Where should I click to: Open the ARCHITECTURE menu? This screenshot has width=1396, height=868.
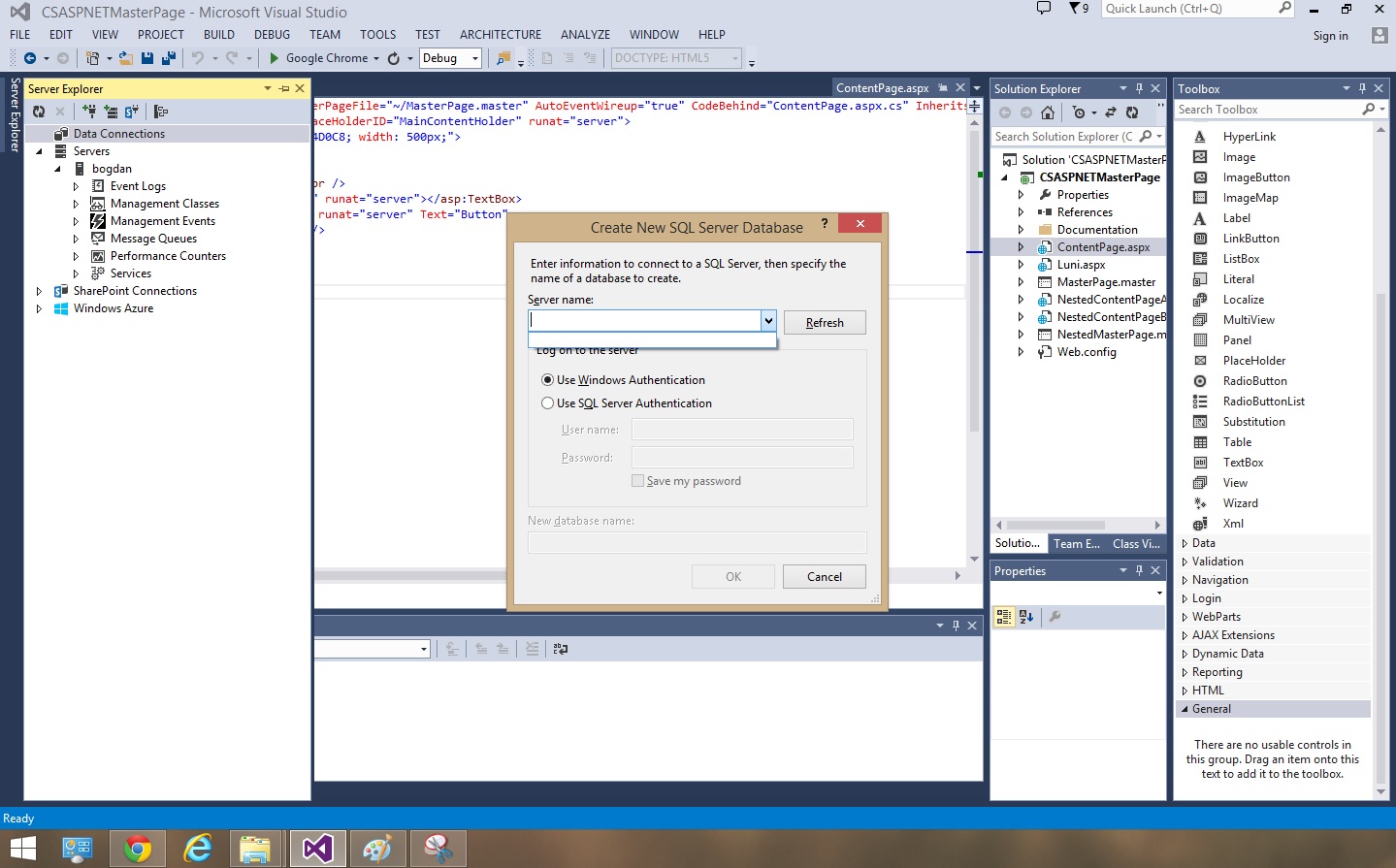500,34
